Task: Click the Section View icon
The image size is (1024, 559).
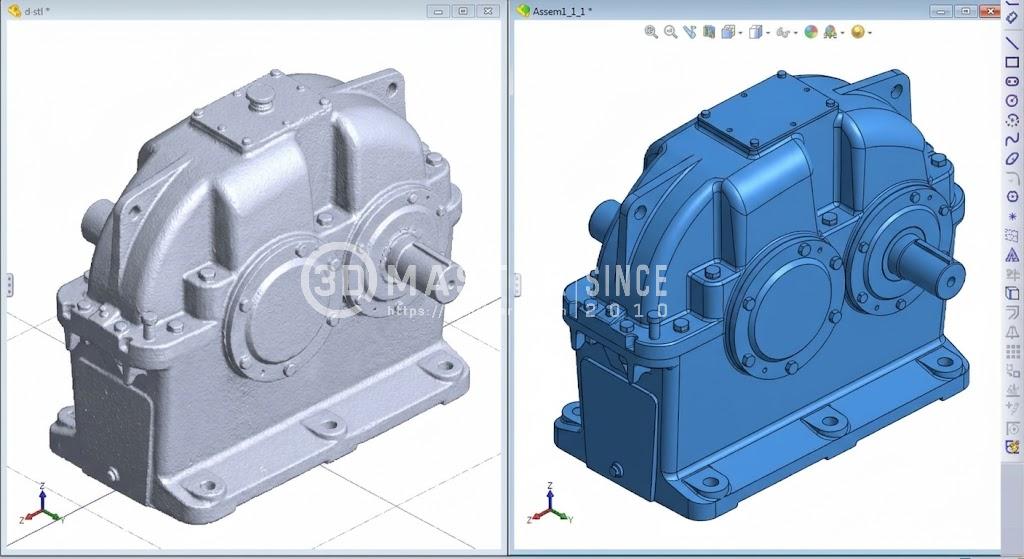Action: (x=709, y=32)
